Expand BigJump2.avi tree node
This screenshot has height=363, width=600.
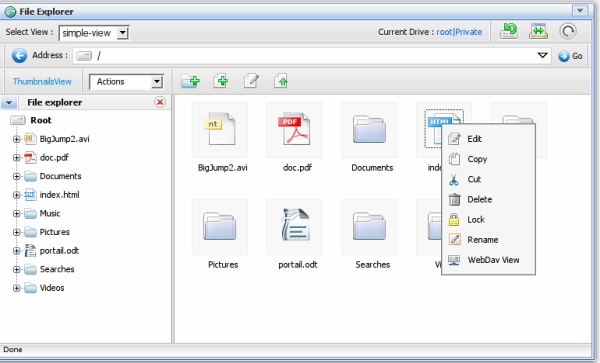point(16,139)
